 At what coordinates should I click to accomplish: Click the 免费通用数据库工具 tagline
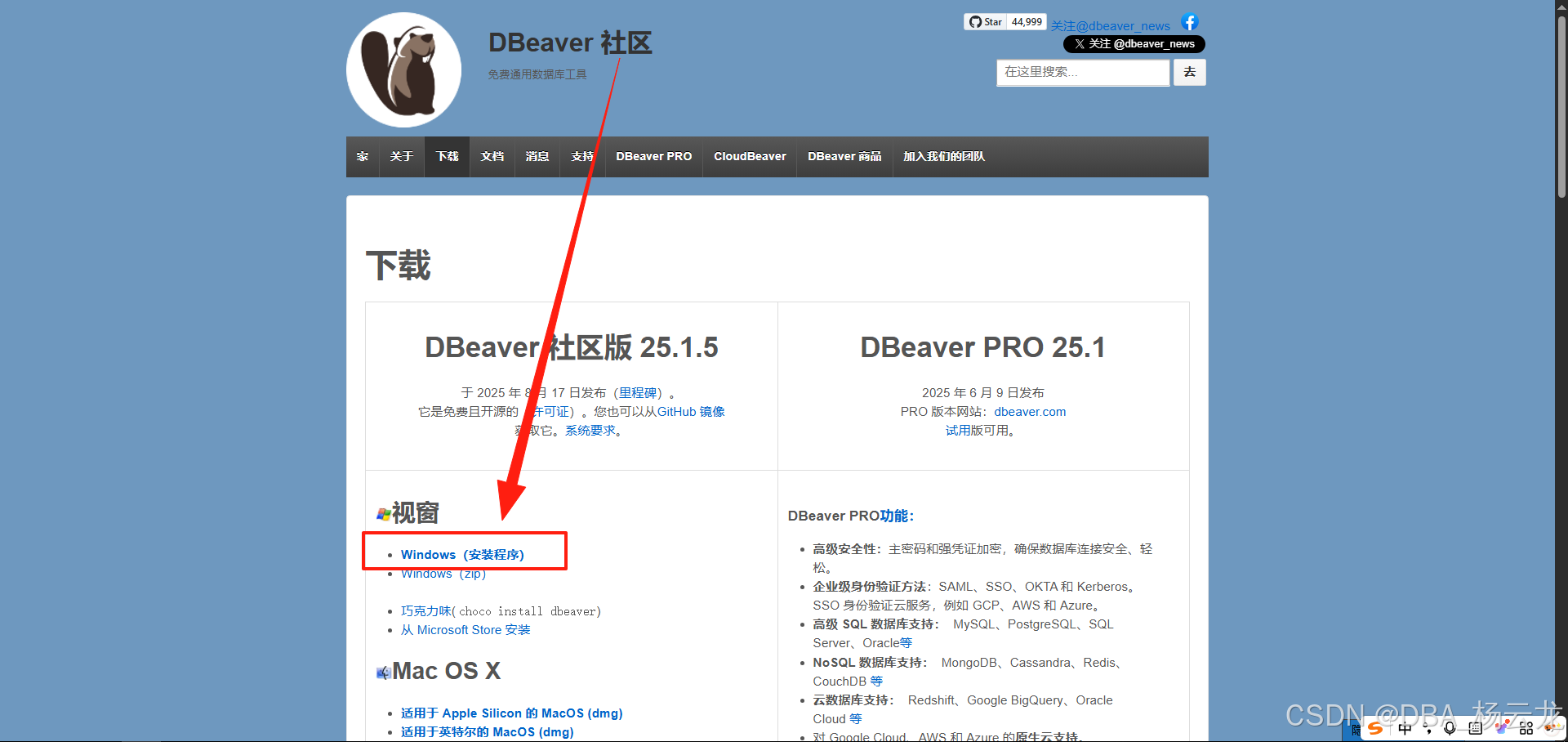point(537,74)
